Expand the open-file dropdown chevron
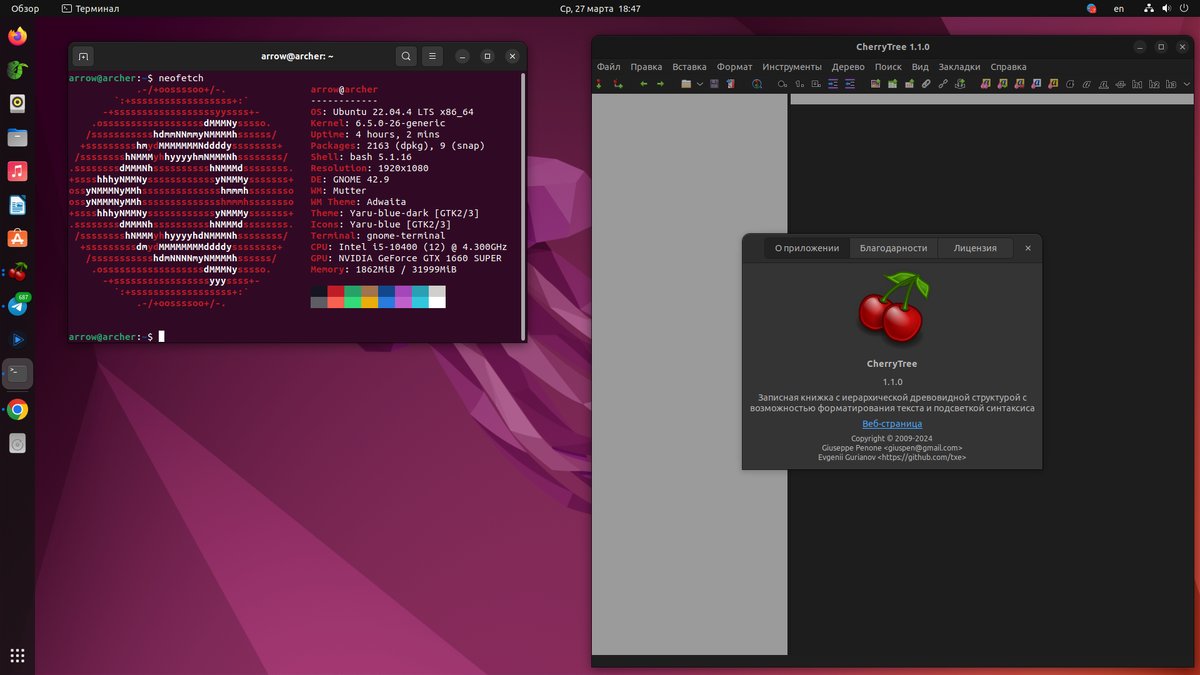The image size is (1200, 675). tap(698, 84)
